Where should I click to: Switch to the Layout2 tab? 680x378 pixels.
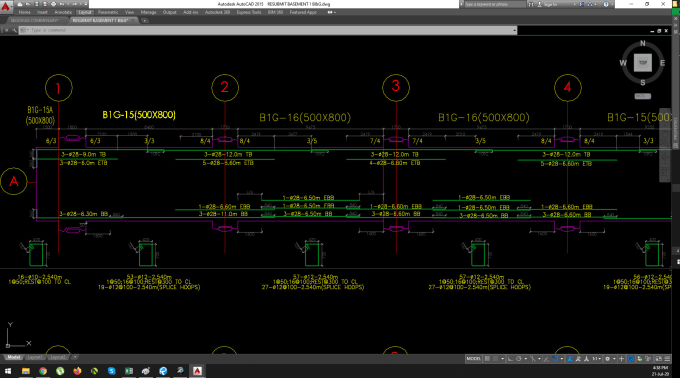pyautogui.click(x=58, y=357)
